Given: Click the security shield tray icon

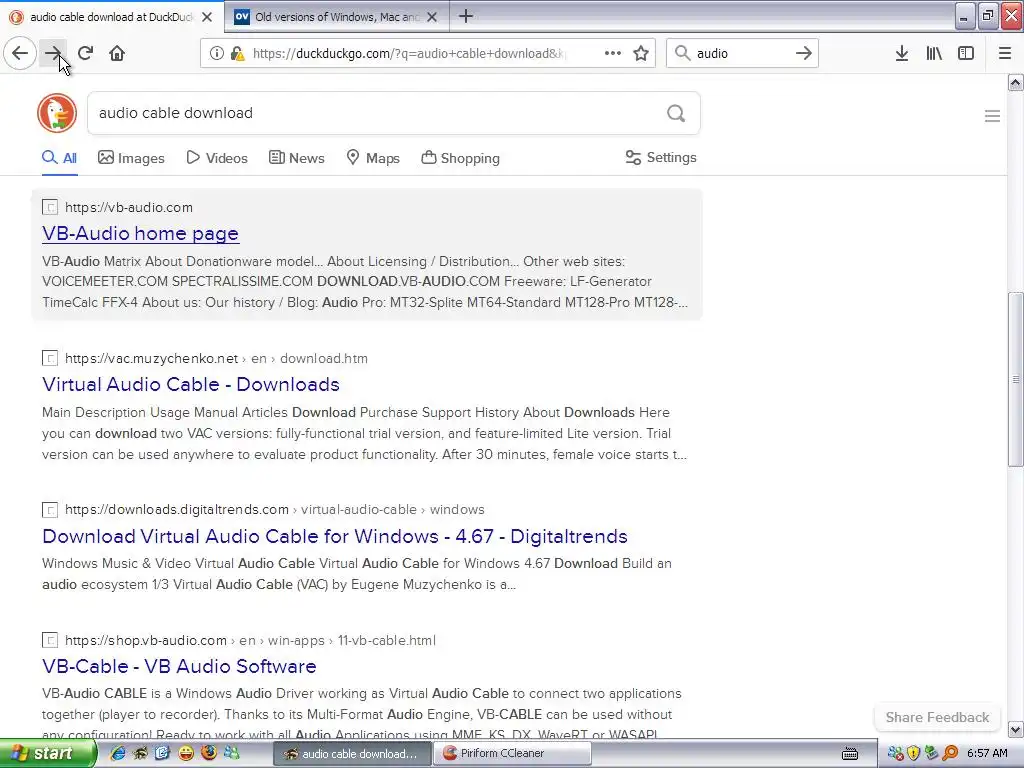Looking at the screenshot, I should 913,754.
